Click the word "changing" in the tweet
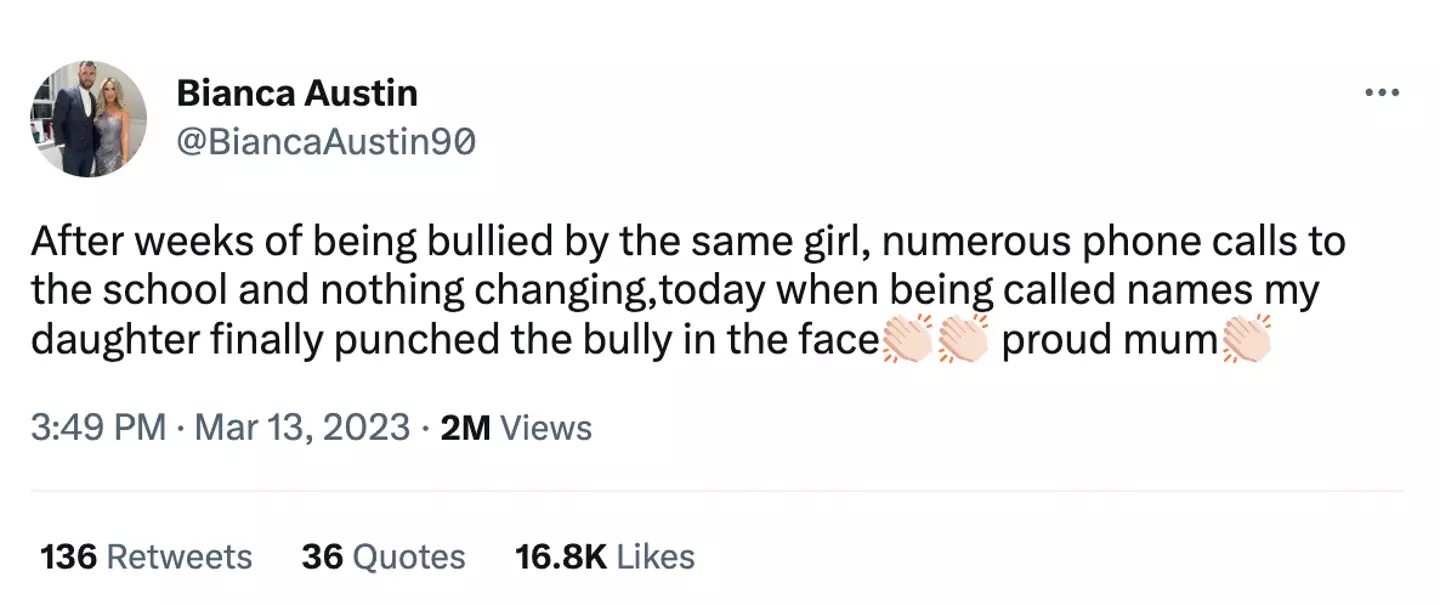This screenshot has height=605, width=1440. [x=562, y=292]
